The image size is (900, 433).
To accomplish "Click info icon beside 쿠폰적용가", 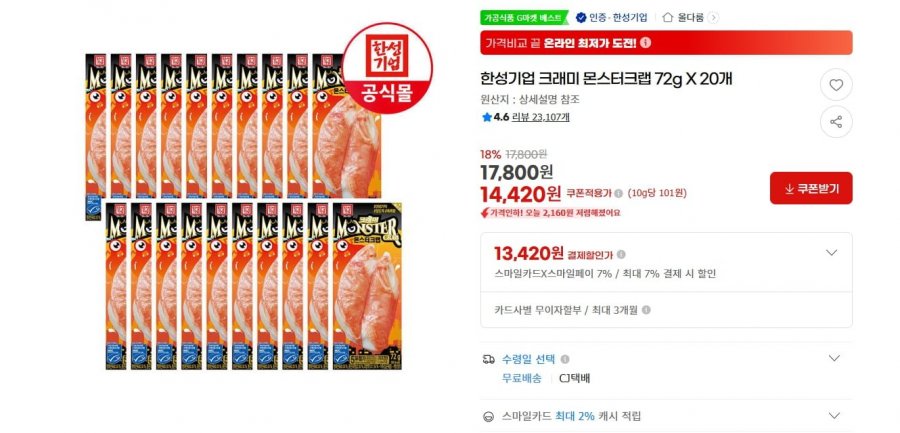I will [x=618, y=194].
